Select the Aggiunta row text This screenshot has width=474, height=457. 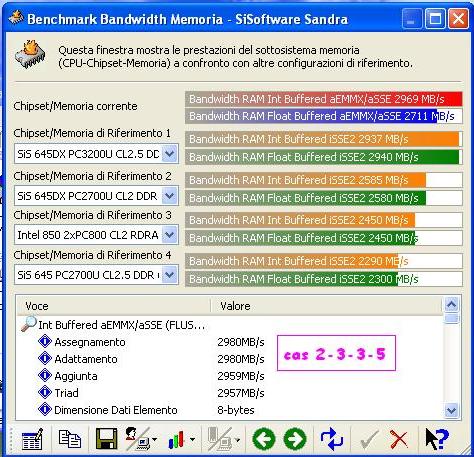click(76, 376)
